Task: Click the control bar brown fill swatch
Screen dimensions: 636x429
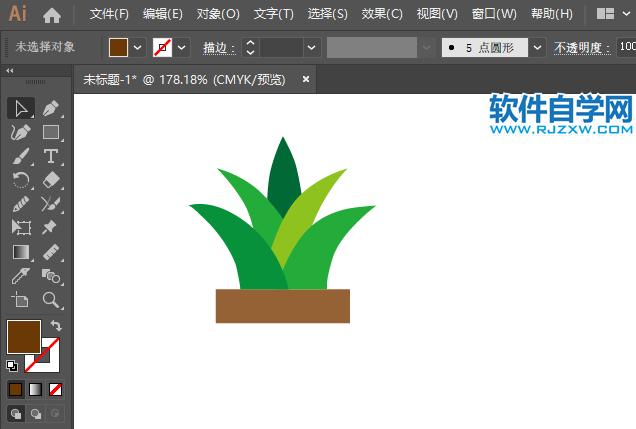Action: point(118,47)
